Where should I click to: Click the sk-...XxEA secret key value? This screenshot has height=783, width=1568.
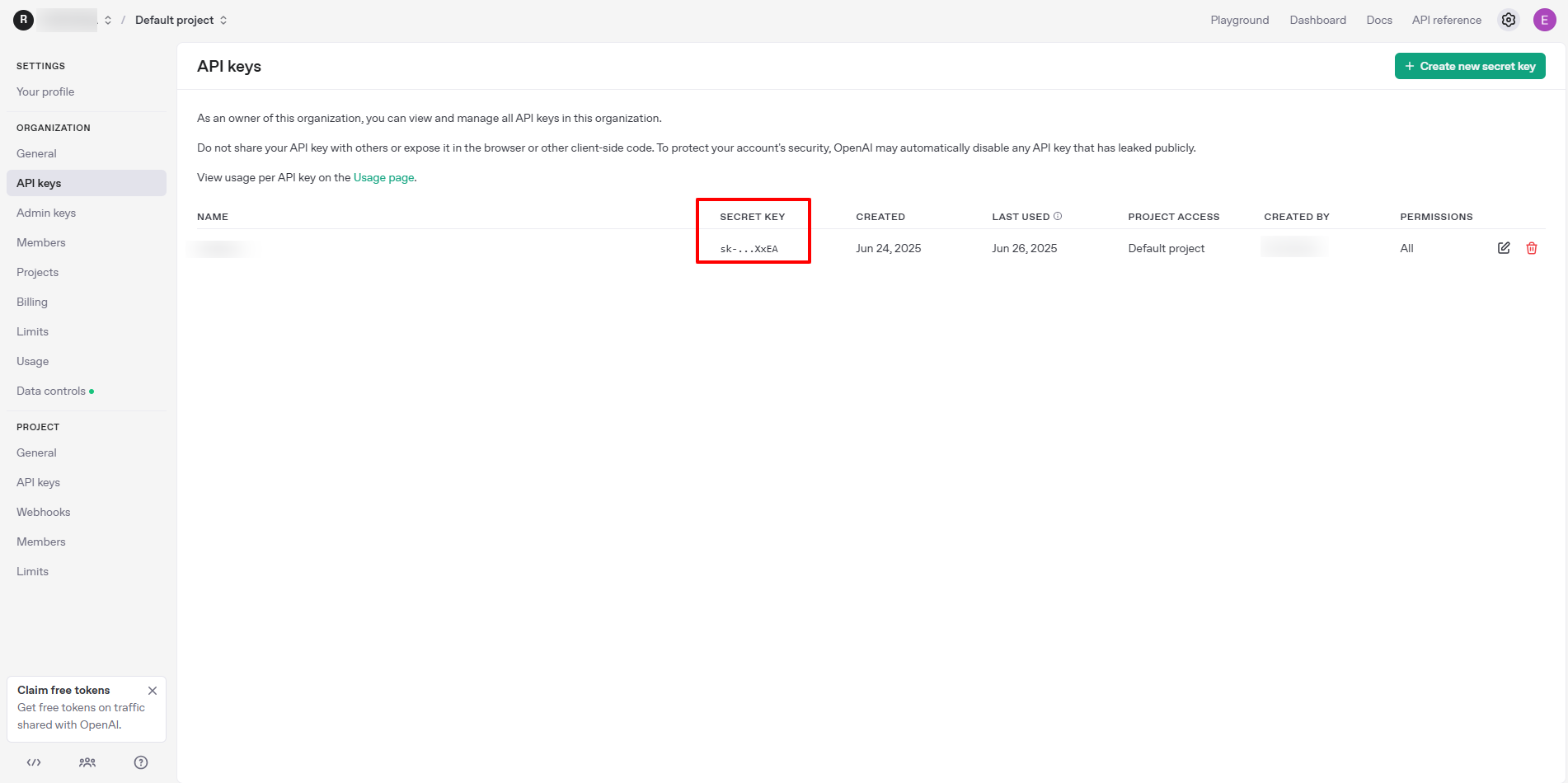click(x=749, y=249)
